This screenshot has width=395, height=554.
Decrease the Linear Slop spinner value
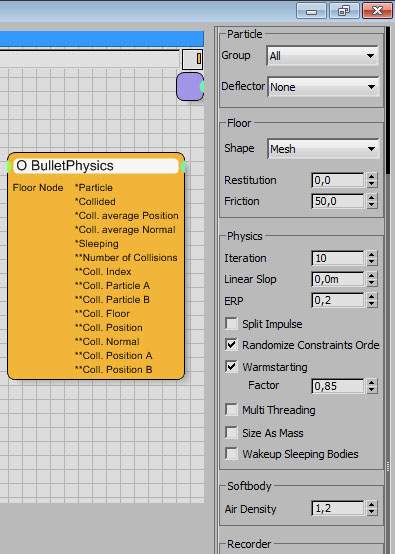pos(372,283)
